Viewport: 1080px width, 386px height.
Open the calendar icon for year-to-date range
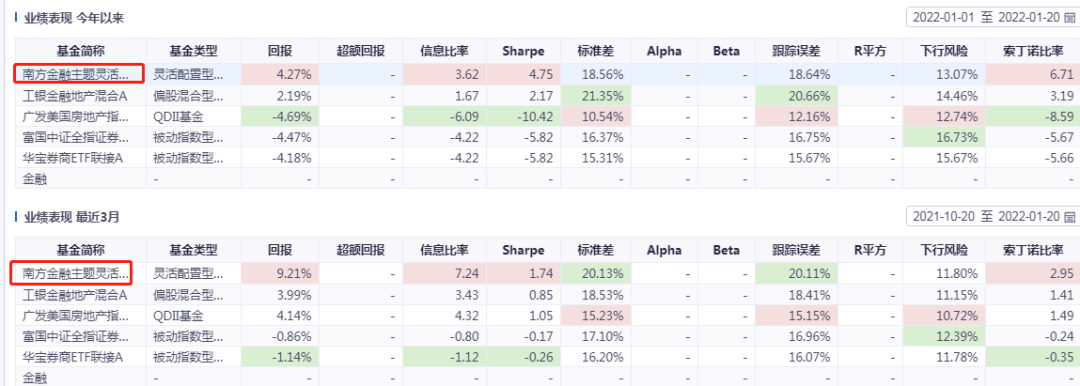pyautogui.click(x=1069, y=19)
